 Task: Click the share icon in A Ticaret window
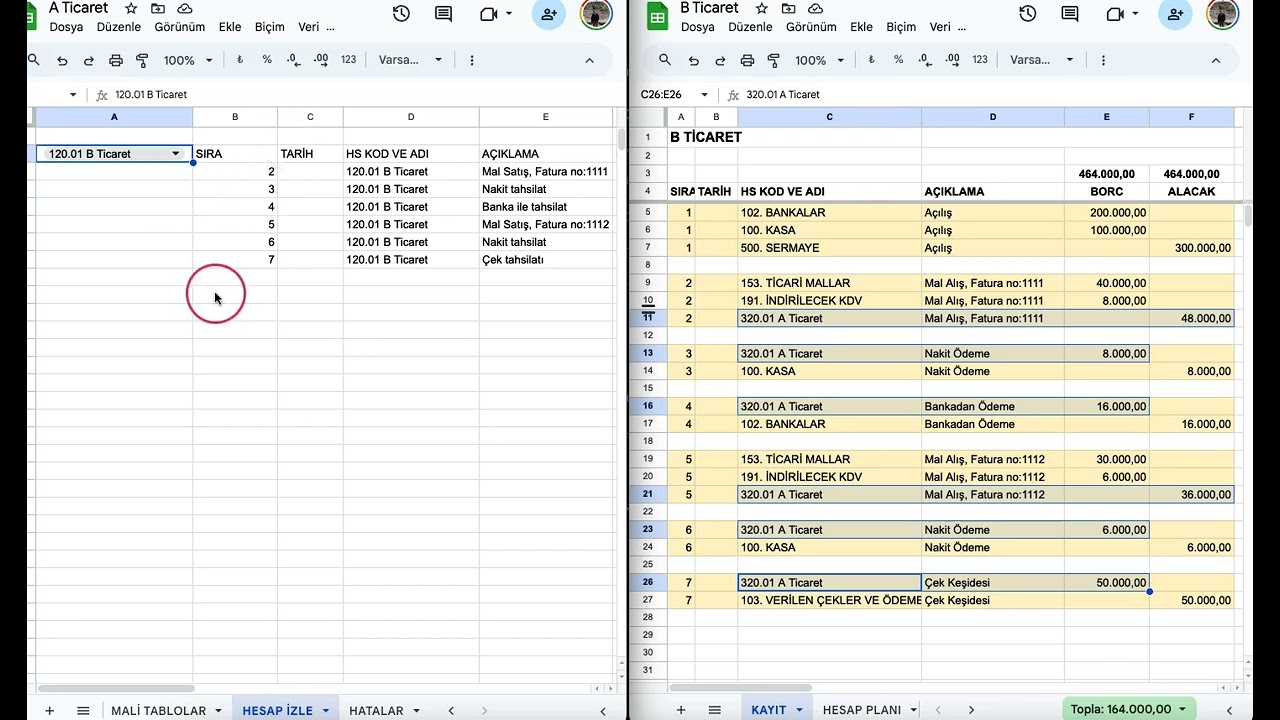point(549,14)
